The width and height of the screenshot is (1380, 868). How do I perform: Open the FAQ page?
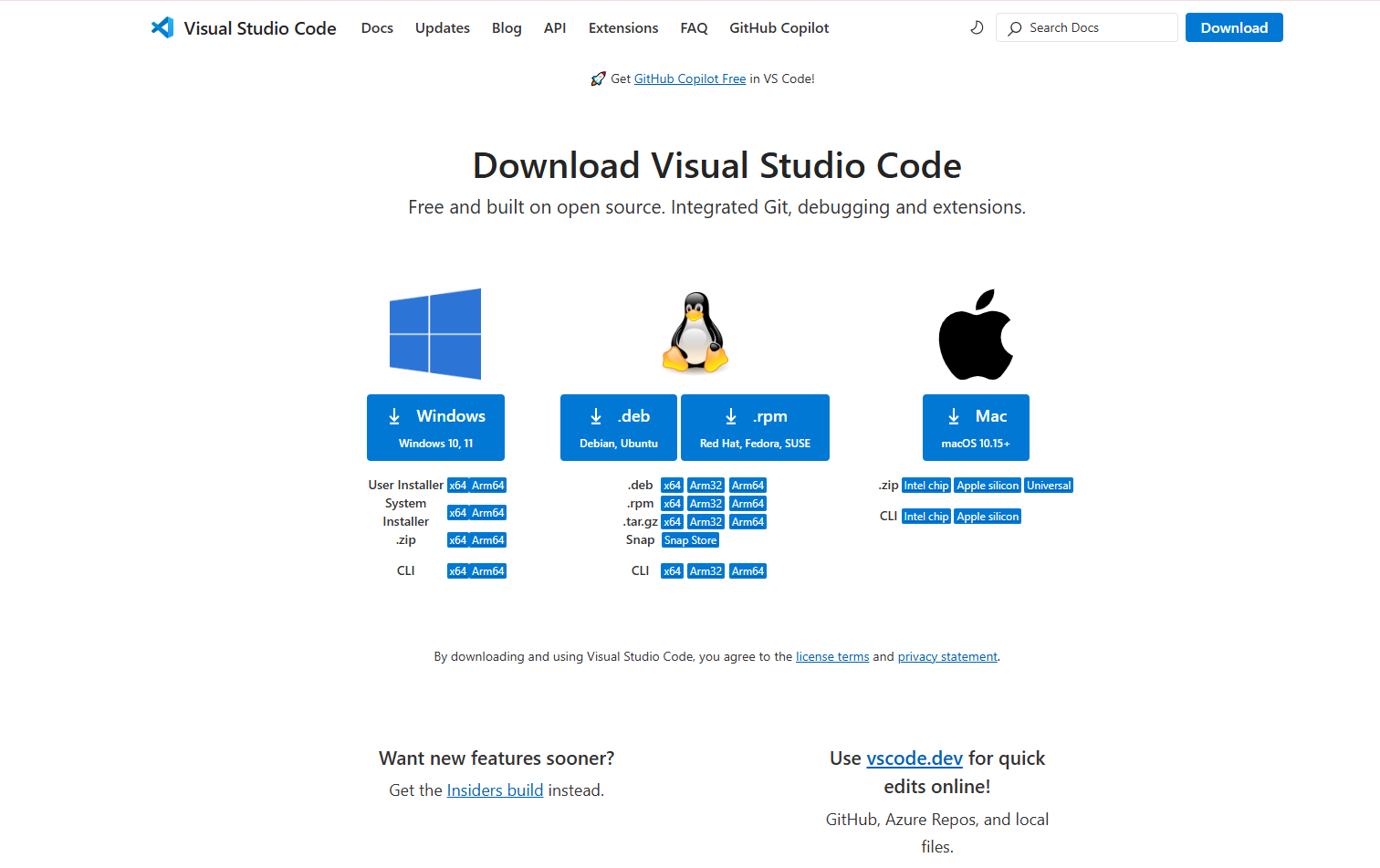tap(694, 27)
